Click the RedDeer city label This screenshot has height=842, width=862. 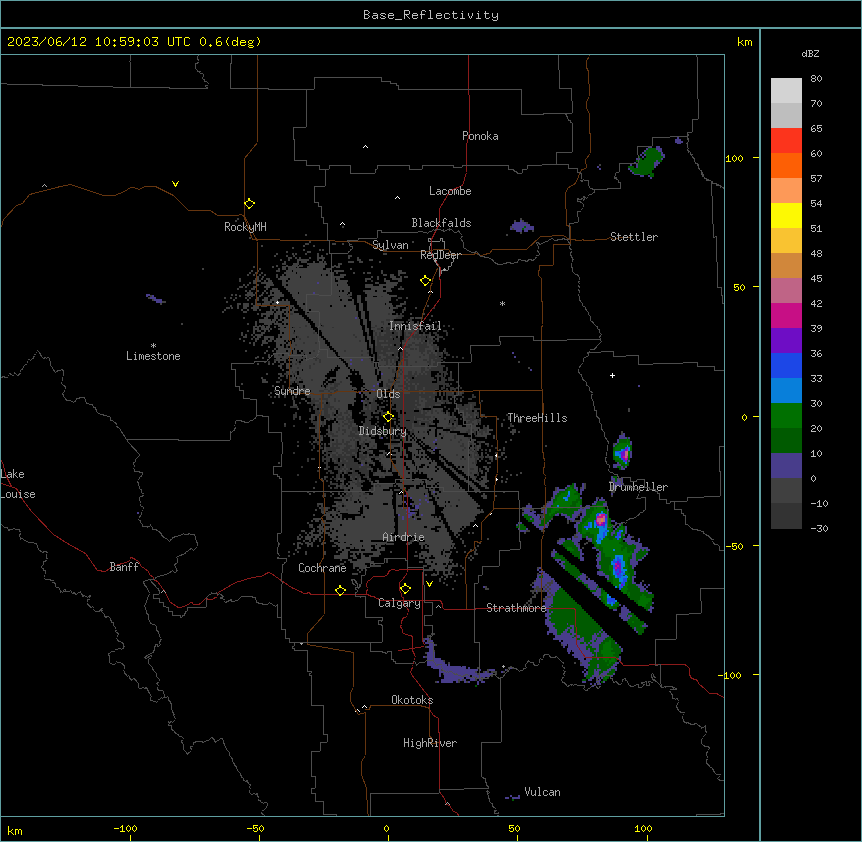440,255
